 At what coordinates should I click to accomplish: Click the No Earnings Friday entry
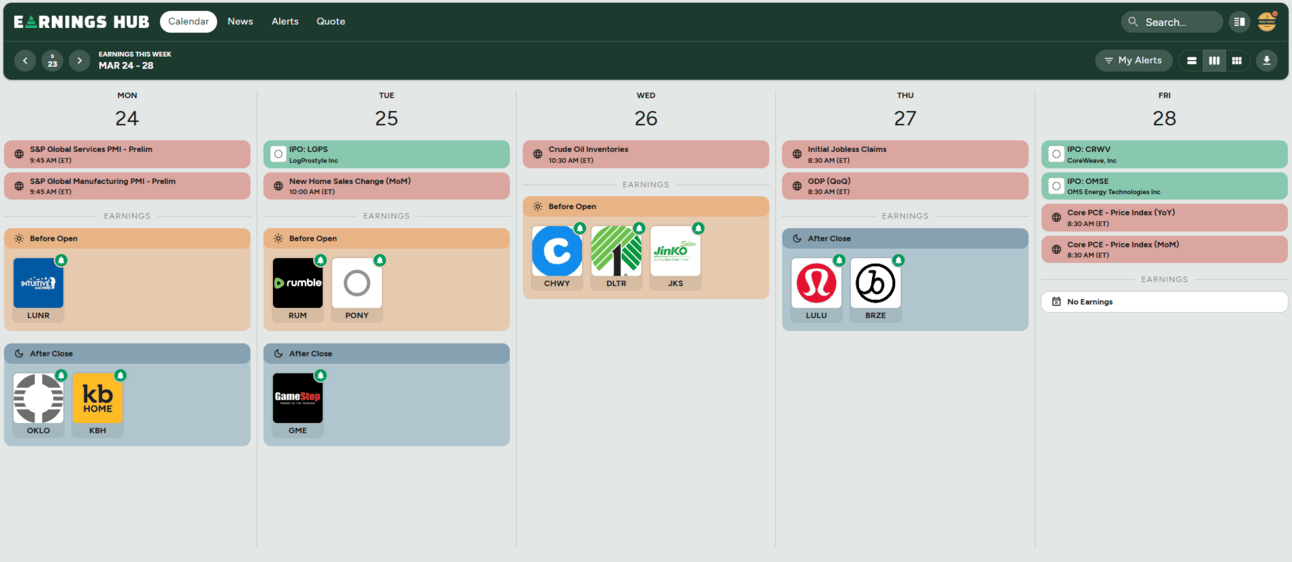[1164, 301]
